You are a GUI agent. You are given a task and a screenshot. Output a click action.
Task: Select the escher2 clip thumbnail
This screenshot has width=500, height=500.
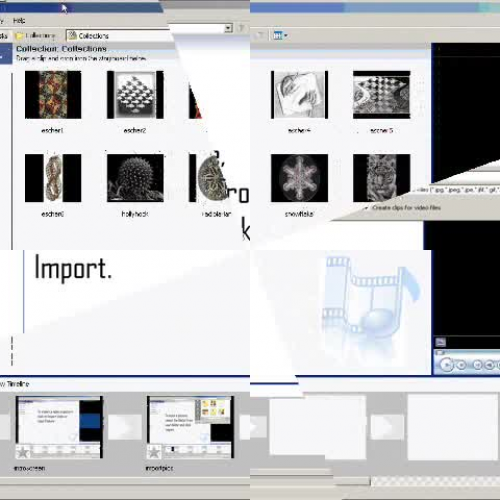tap(135, 95)
